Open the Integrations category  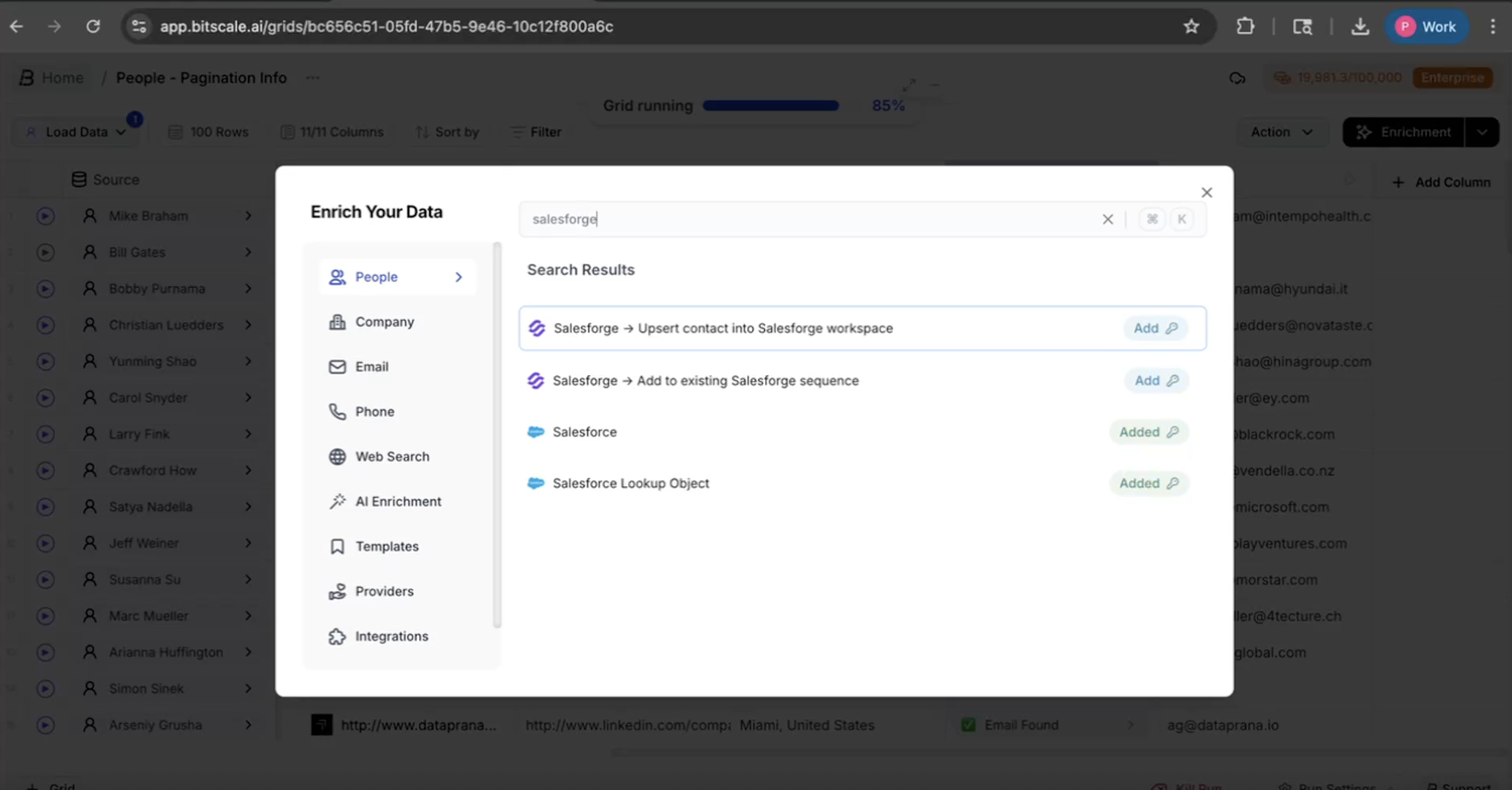click(392, 636)
